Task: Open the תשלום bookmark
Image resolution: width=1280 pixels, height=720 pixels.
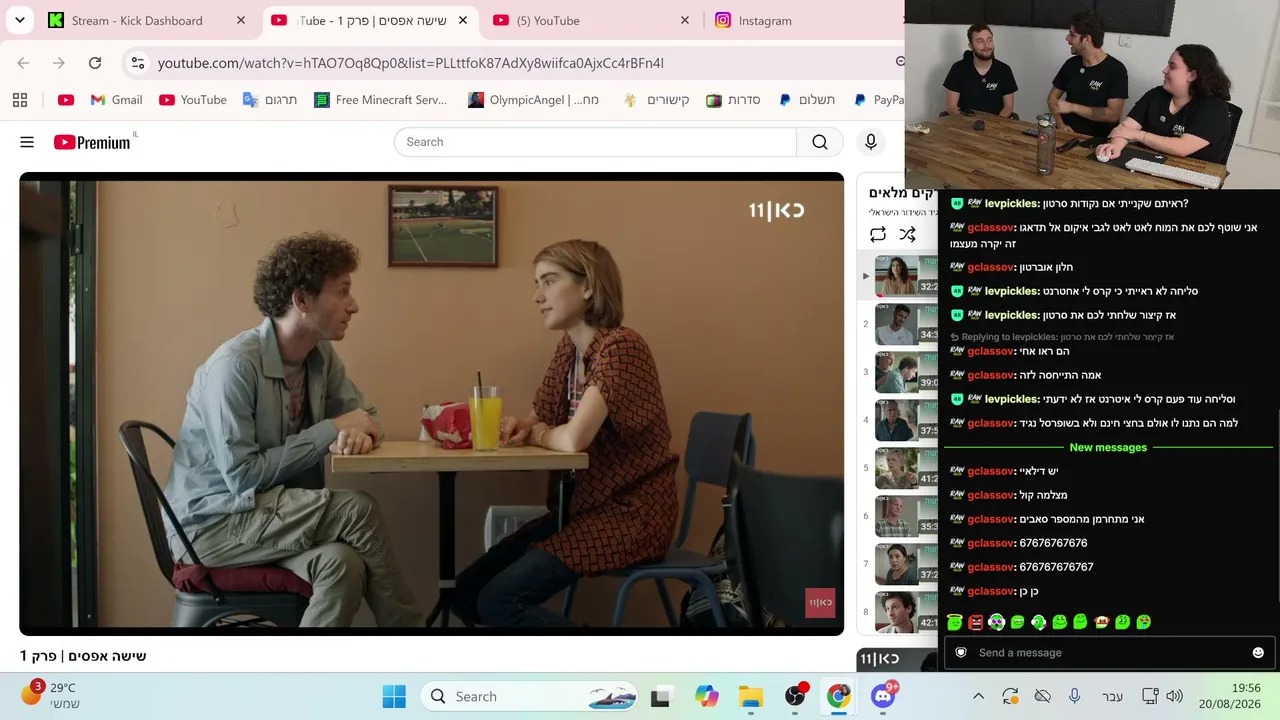Action: (807, 100)
